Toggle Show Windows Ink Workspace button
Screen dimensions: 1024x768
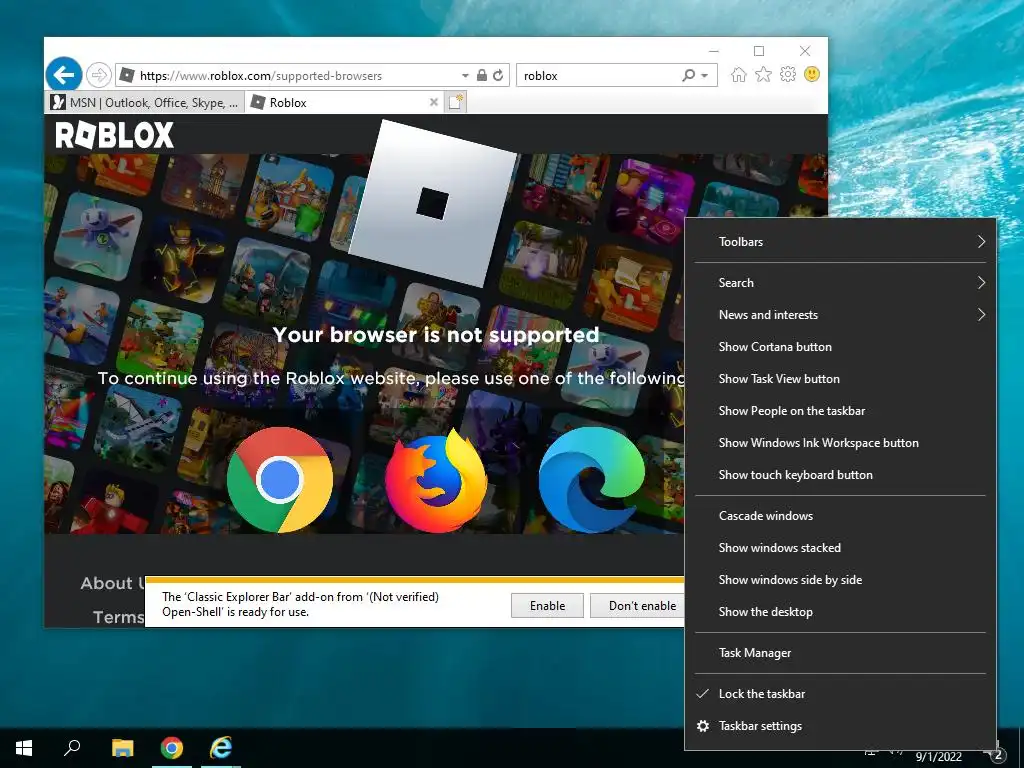click(x=840, y=443)
